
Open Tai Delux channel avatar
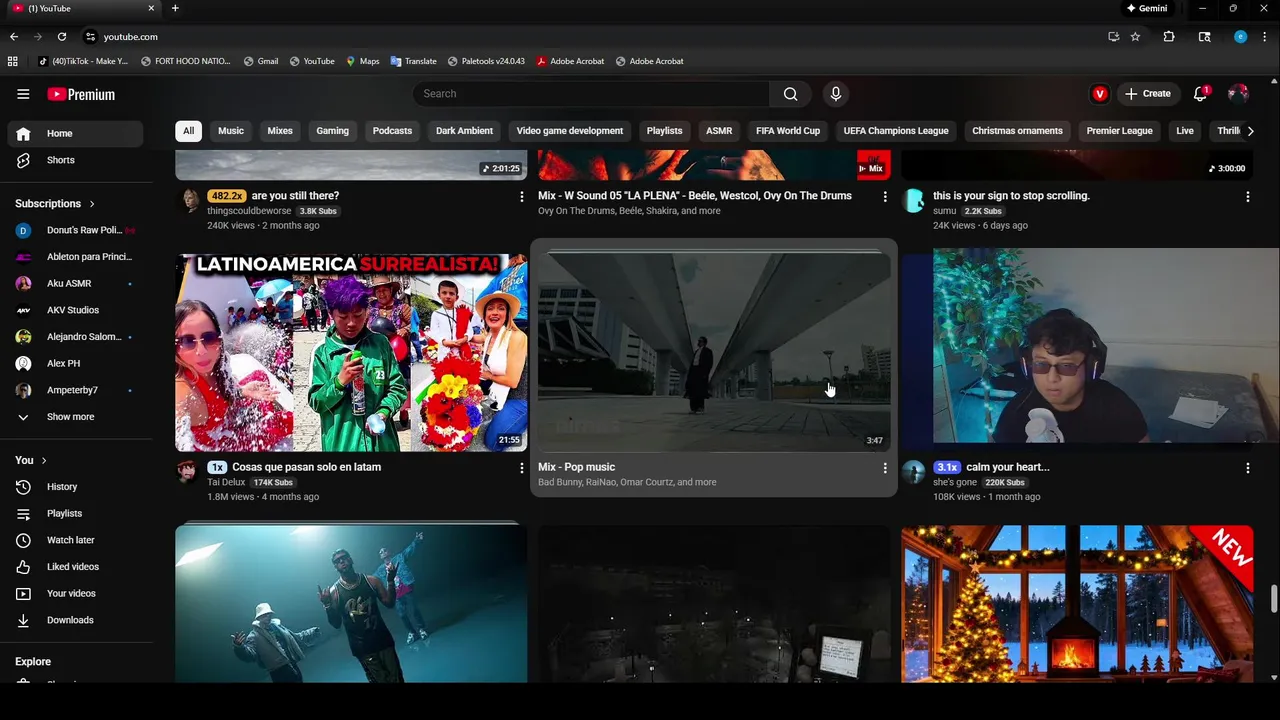(x=187, y=471)
